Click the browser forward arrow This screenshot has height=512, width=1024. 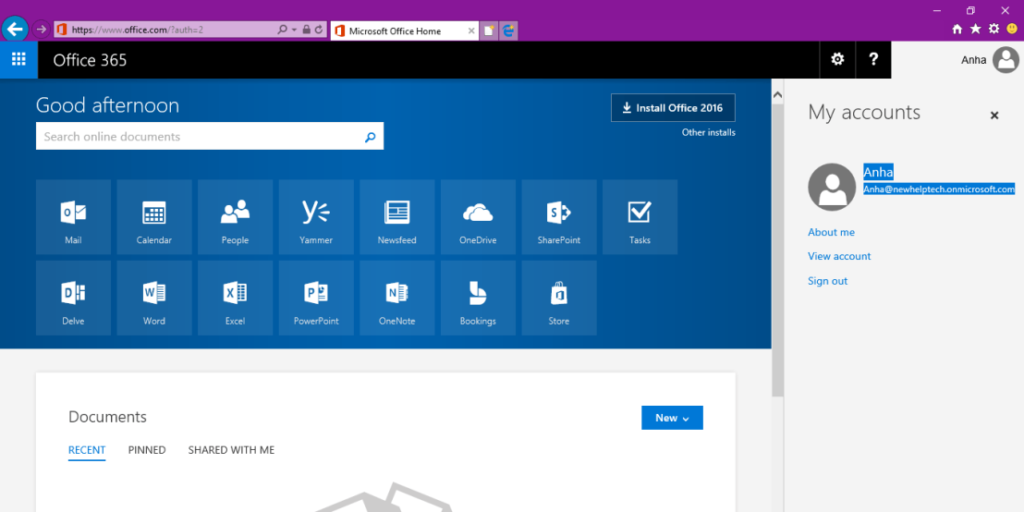pos(40,29)
